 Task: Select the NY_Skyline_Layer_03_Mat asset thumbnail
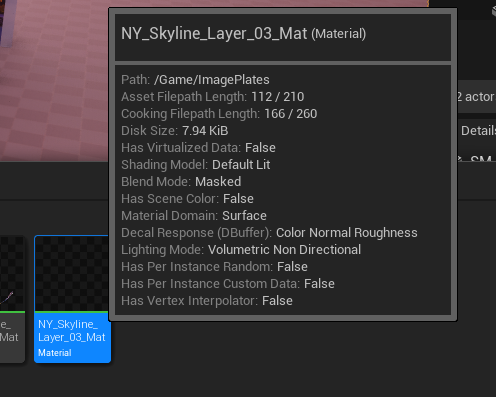71,273
